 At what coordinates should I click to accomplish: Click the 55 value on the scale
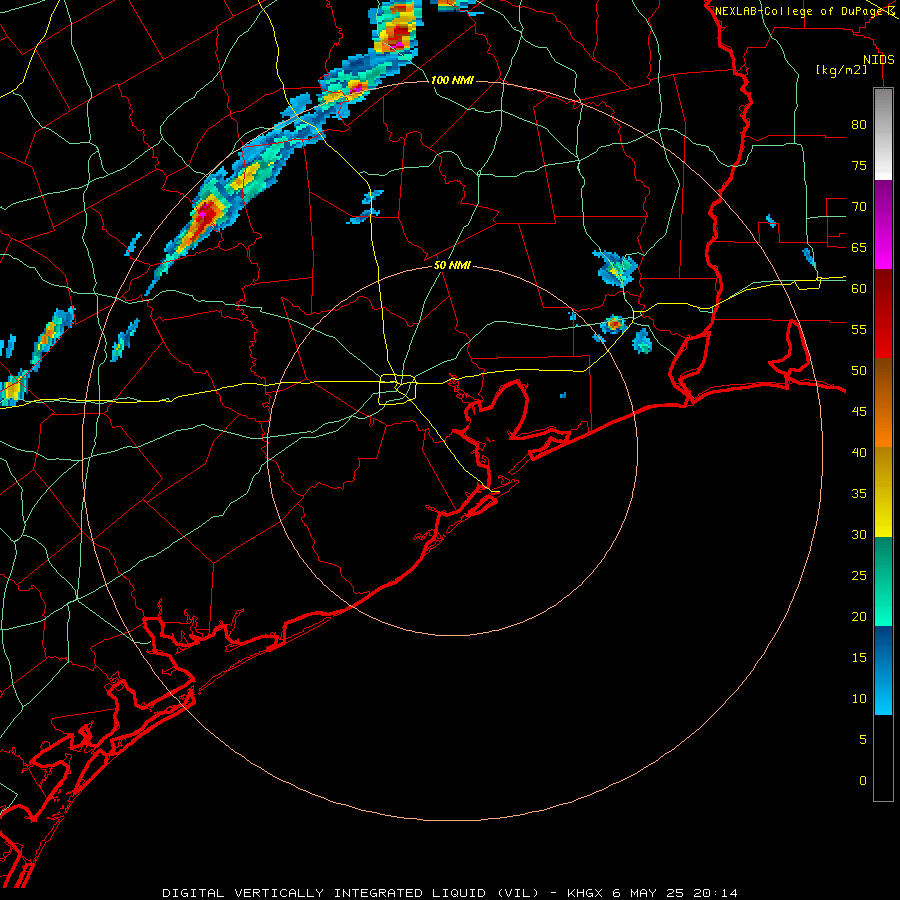point(859,329)
